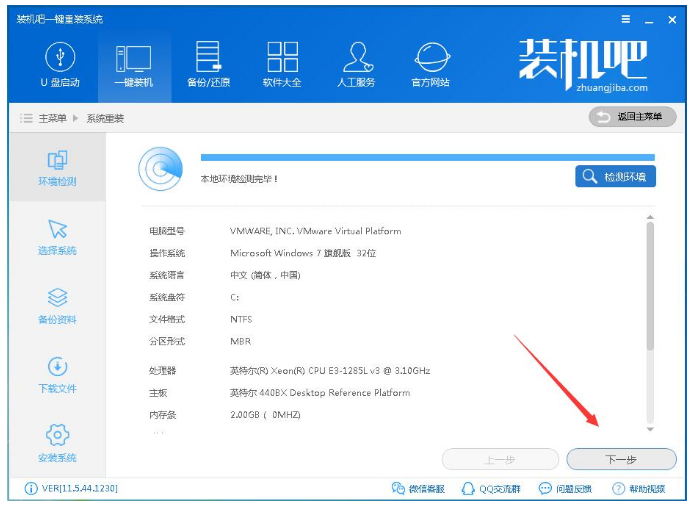Open 备份/还原 backup and restore

pos(208,65)
